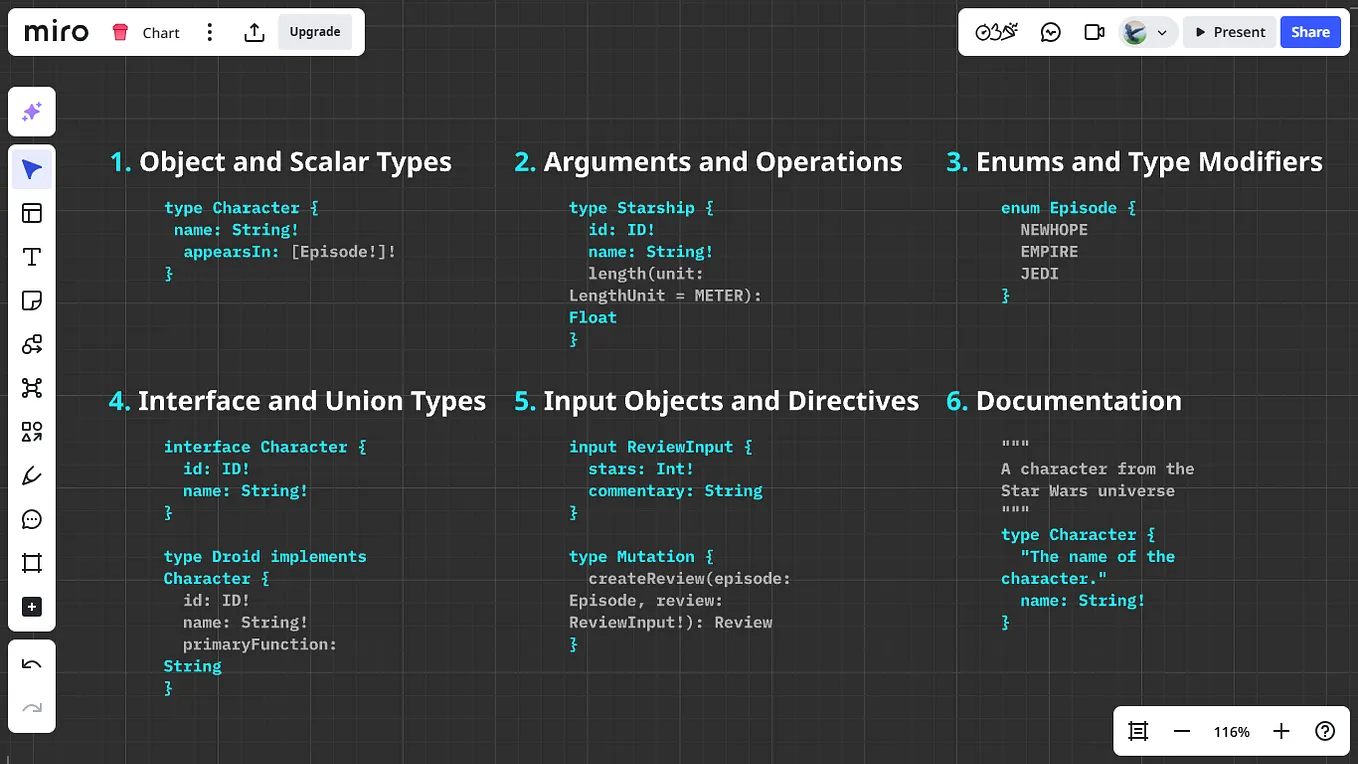This screenshot has width=1358, height=764.
Task: Select the frame tool
Action: pyautogui.click(x=31, y=563)
